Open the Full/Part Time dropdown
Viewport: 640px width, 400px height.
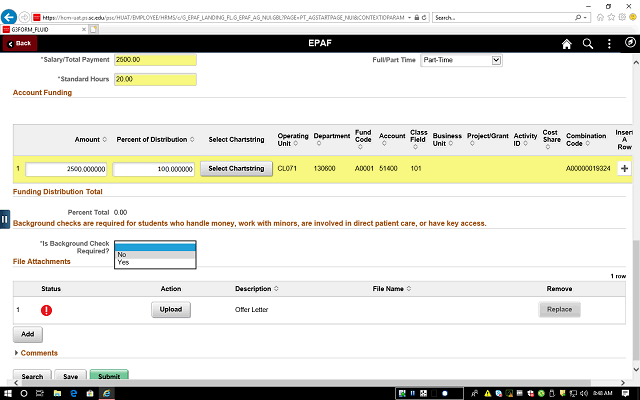pyautogui.click(x=461, y=60)
